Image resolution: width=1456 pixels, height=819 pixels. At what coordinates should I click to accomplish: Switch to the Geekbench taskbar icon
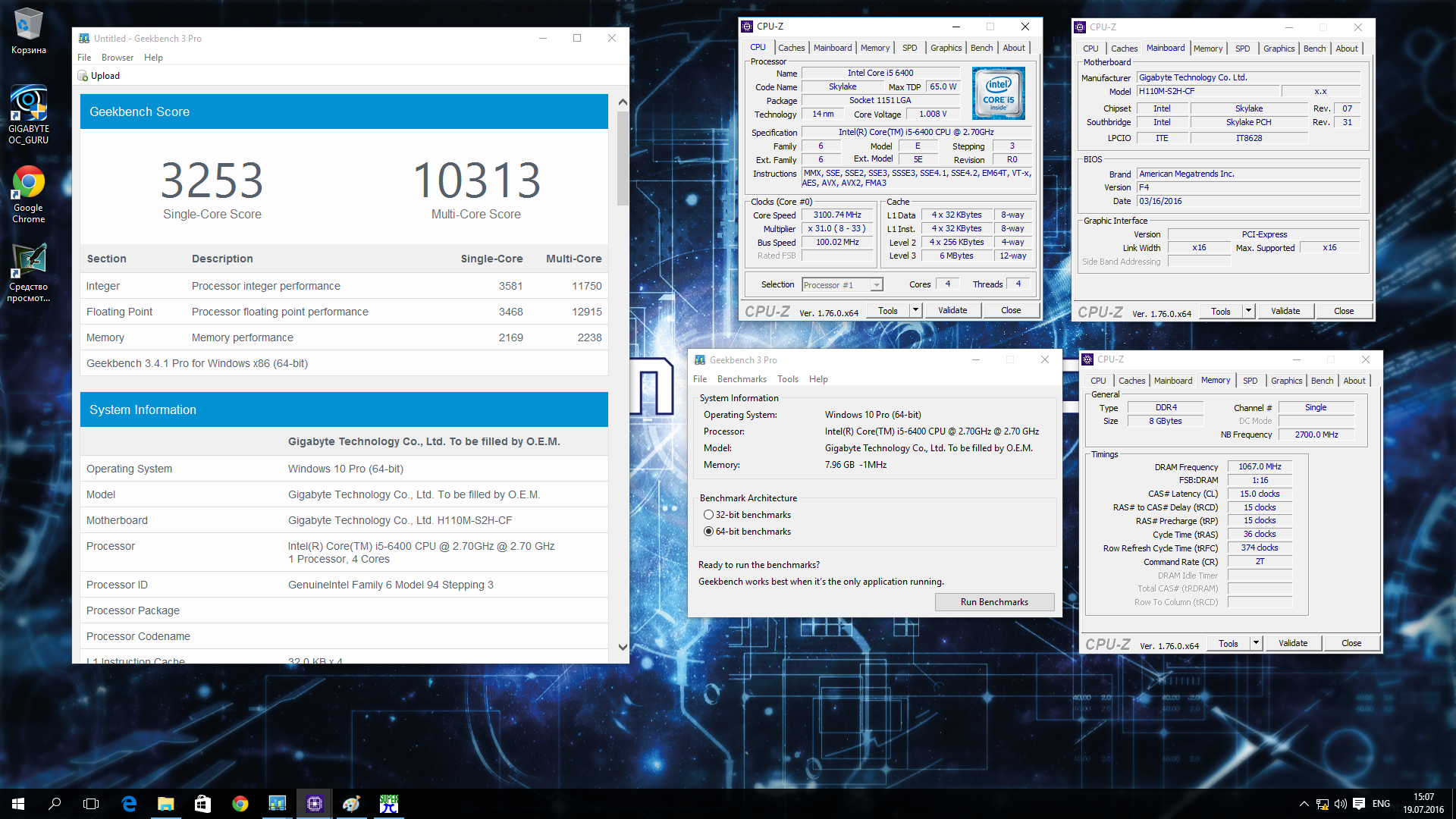click(x=277, y=804)
